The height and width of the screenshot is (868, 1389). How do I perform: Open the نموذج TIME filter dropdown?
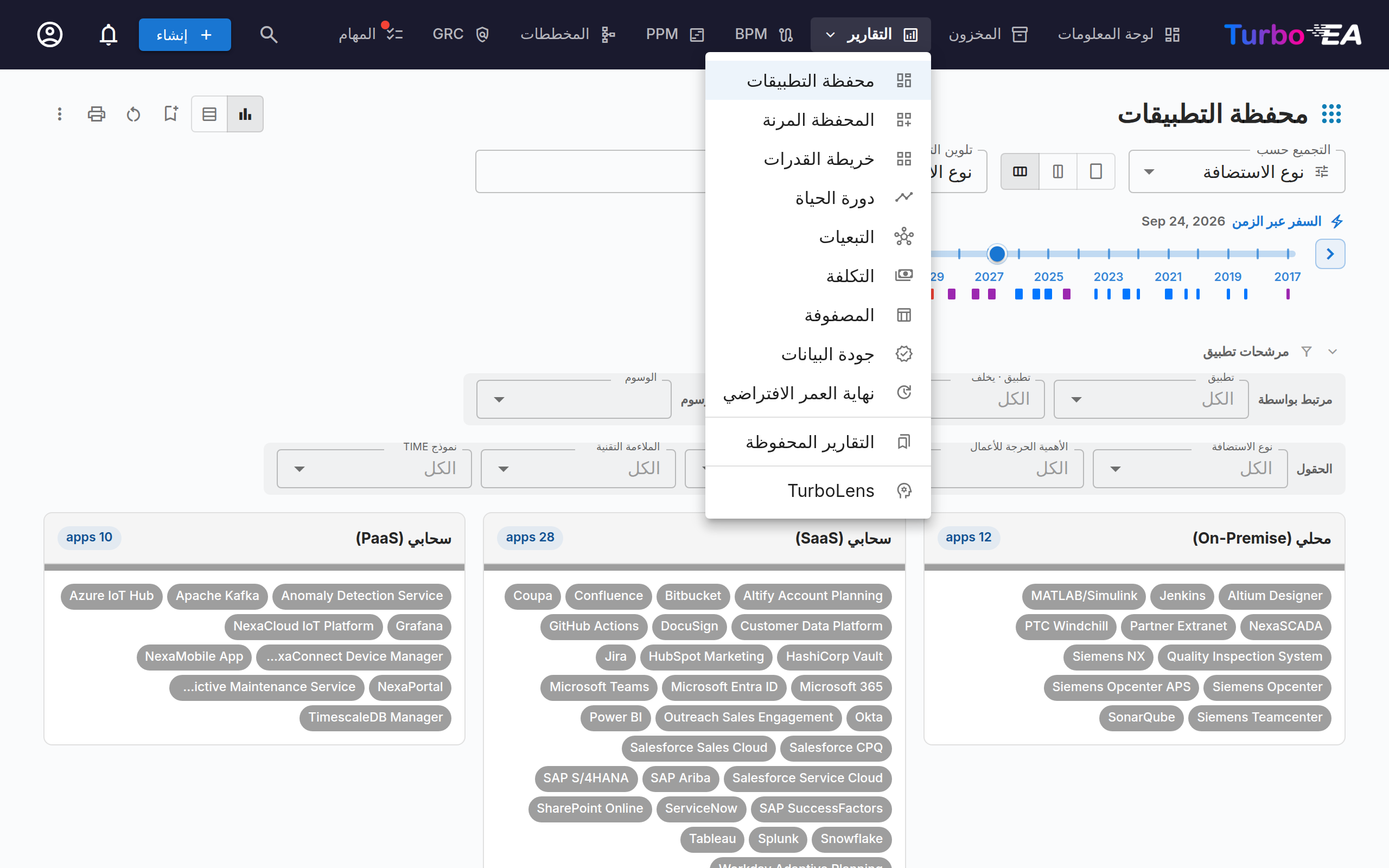(374, 468)
